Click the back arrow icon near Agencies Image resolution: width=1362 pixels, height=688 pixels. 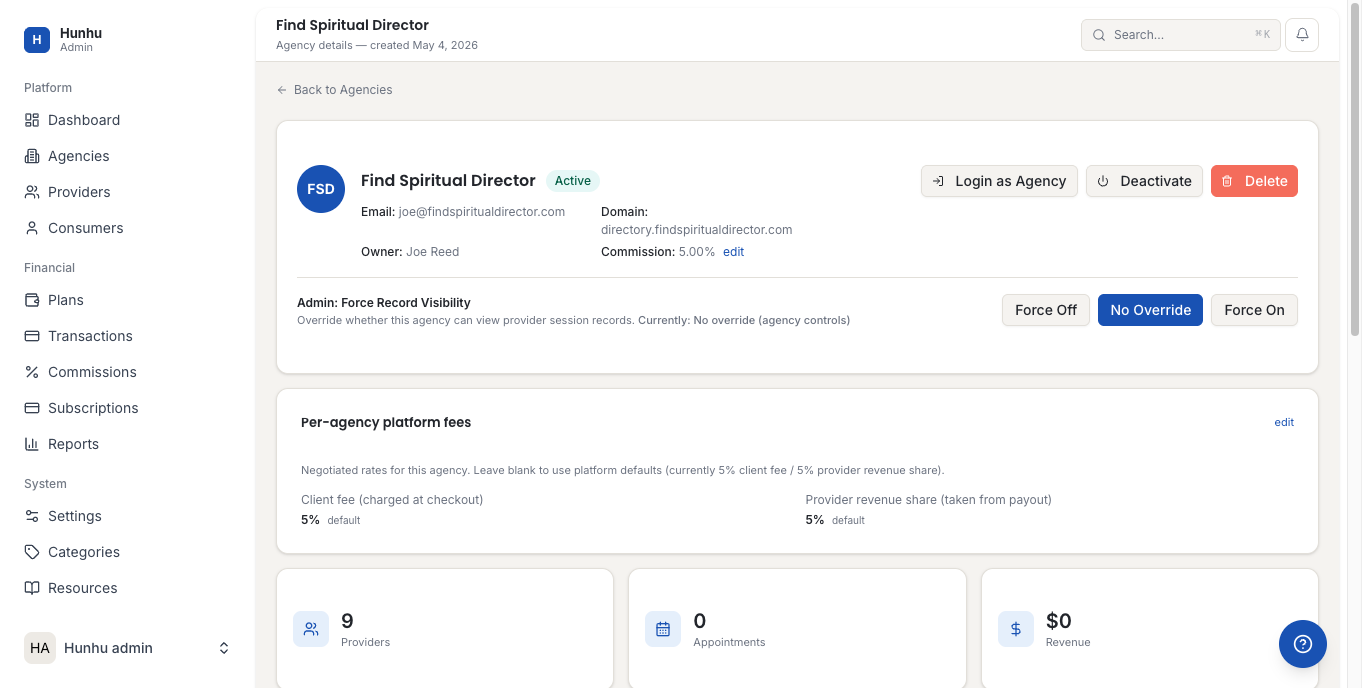[282, 90]
